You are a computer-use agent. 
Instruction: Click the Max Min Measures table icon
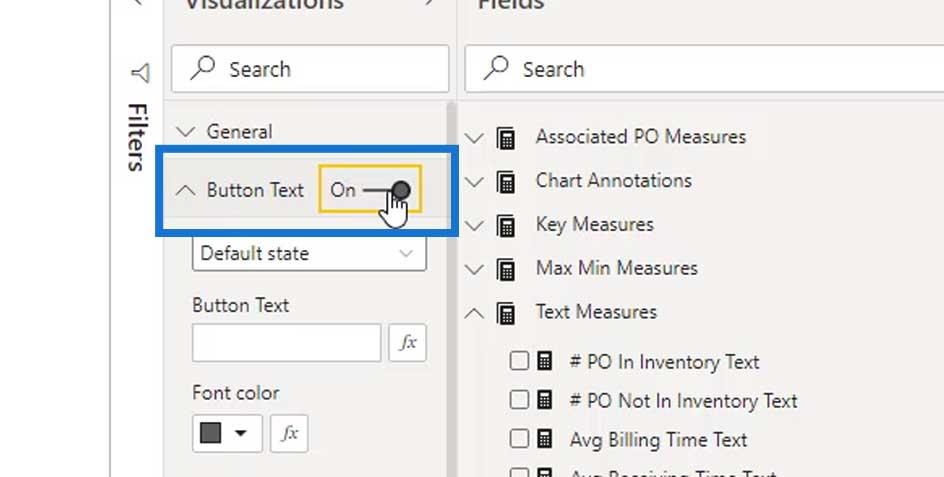pos(507,269)
